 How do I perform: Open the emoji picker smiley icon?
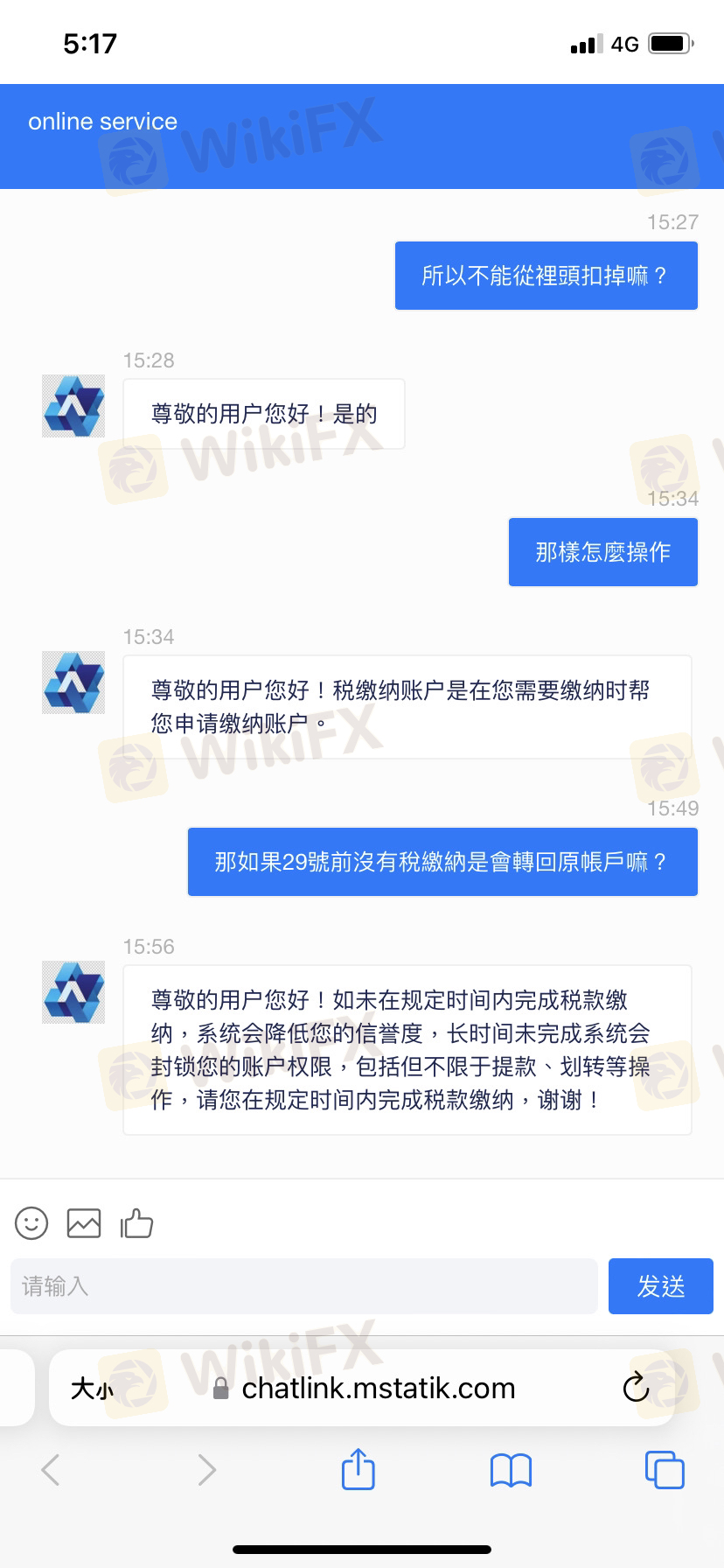pos(31,1222)
